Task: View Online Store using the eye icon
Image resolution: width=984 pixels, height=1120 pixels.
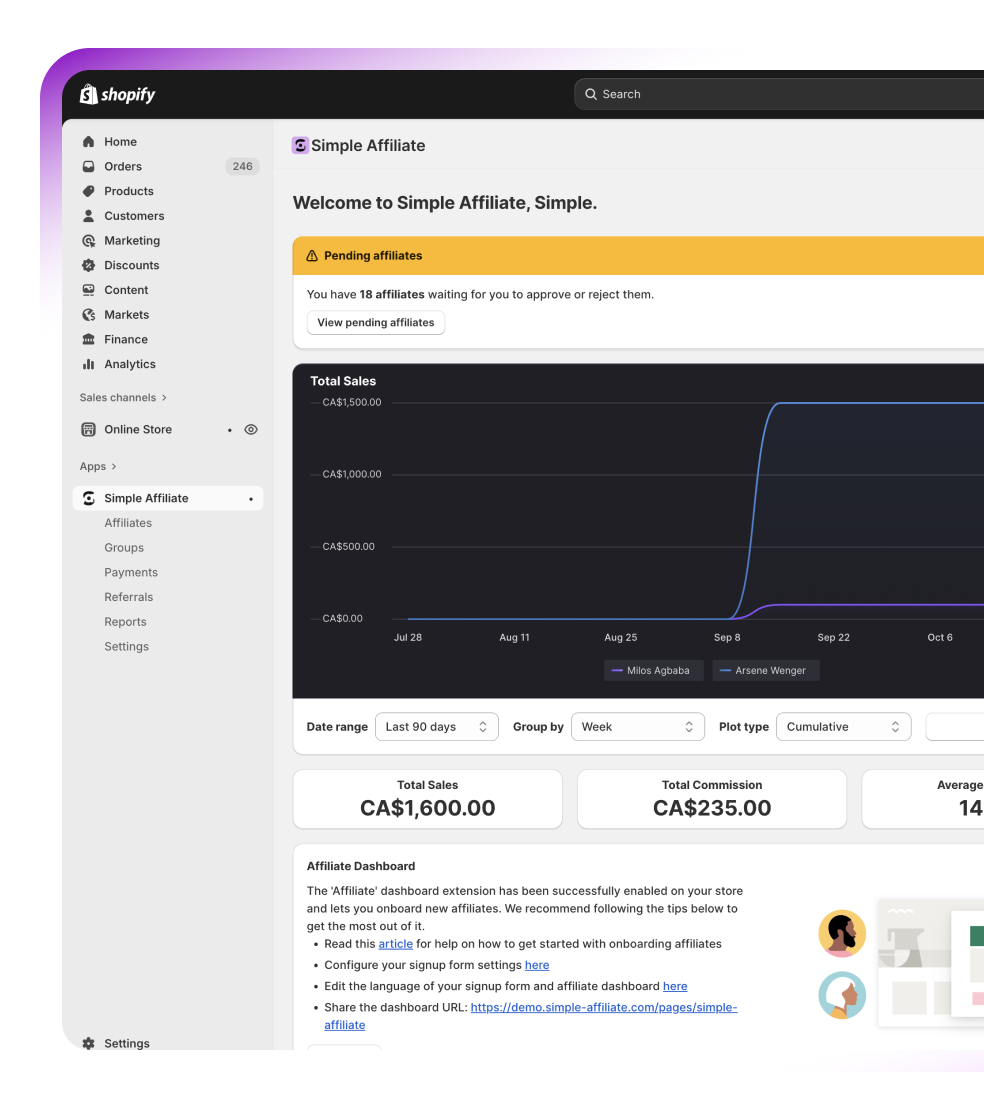Action: pyautogui.click(x=251, y=430)
